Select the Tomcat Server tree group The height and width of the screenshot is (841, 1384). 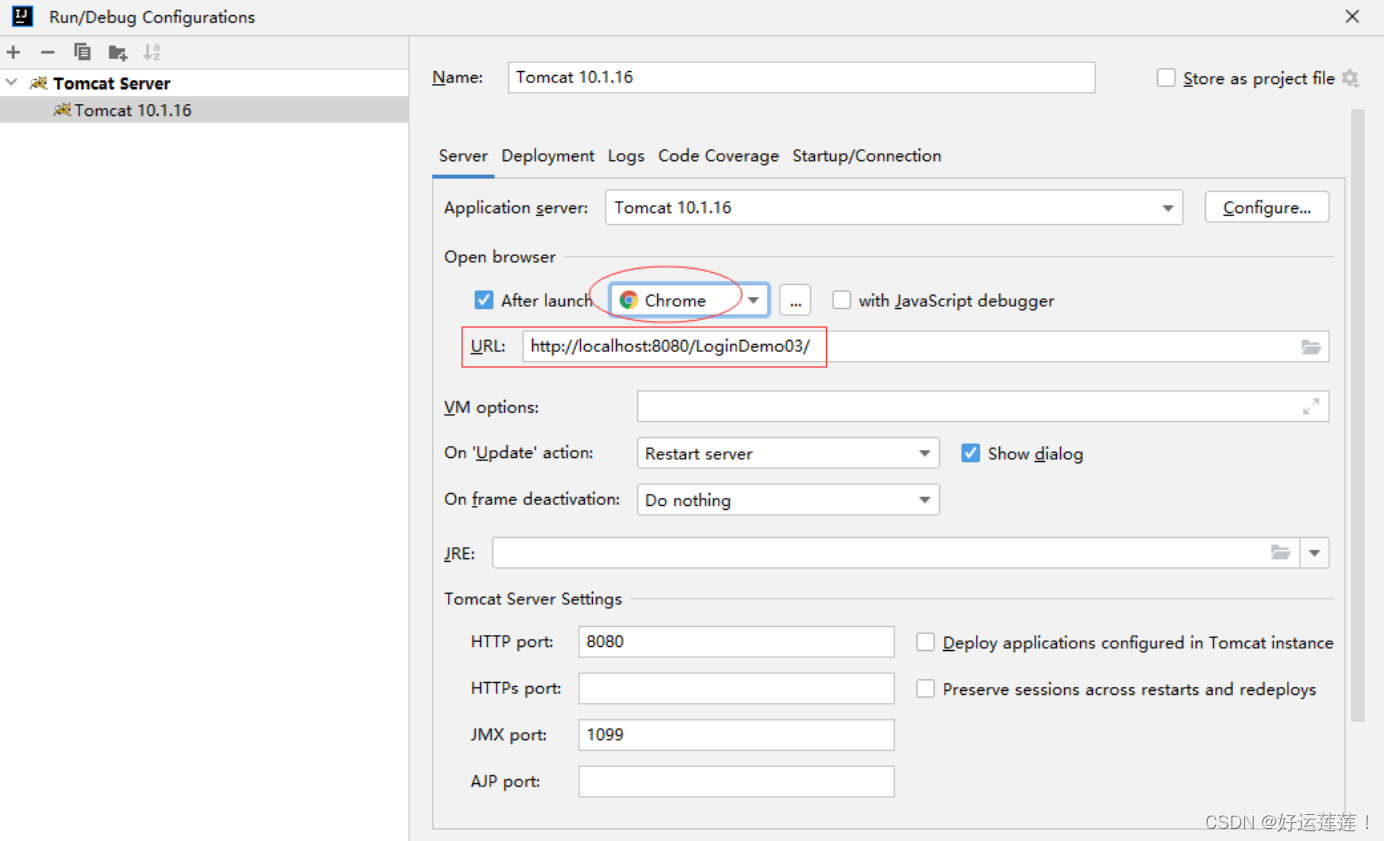(204, 83)
